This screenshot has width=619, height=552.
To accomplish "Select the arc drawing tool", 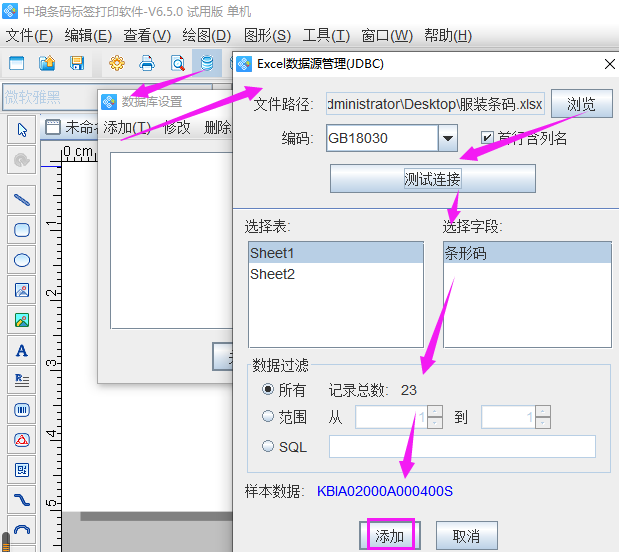I will tap(22, 530).
